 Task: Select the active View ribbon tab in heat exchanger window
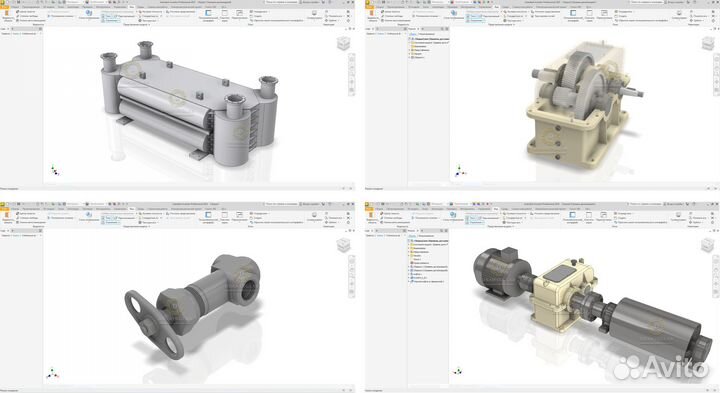click(x=132, y=7)
